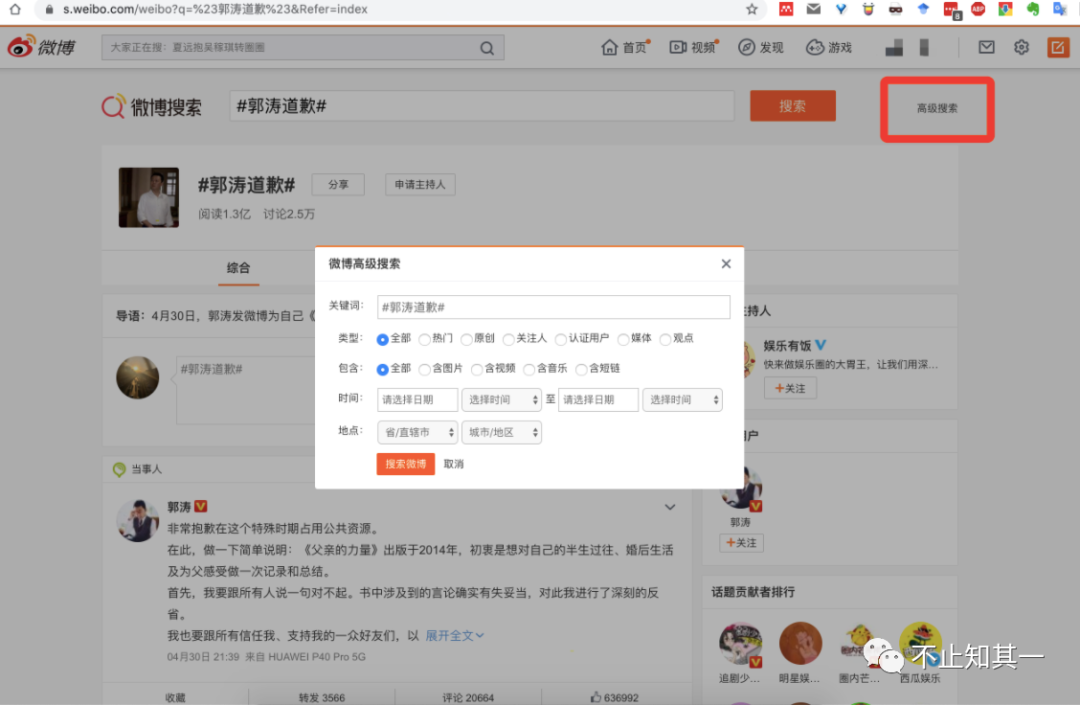Image resolution: width=1080 pixels, height=705 pixels.
Task: Click the browser address bar URL
Action: point(215,9)
